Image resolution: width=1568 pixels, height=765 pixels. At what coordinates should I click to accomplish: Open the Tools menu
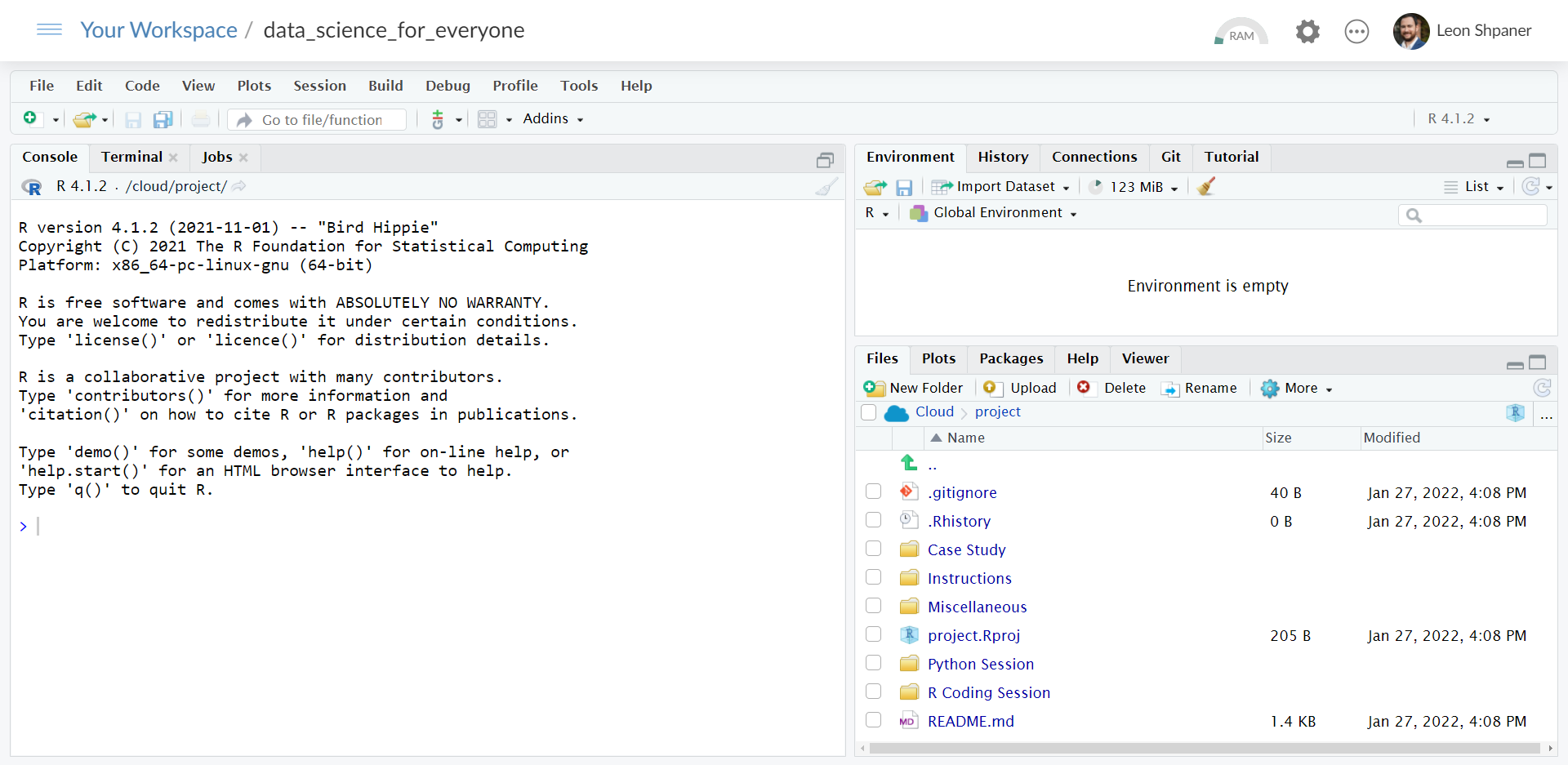[579, 86]
